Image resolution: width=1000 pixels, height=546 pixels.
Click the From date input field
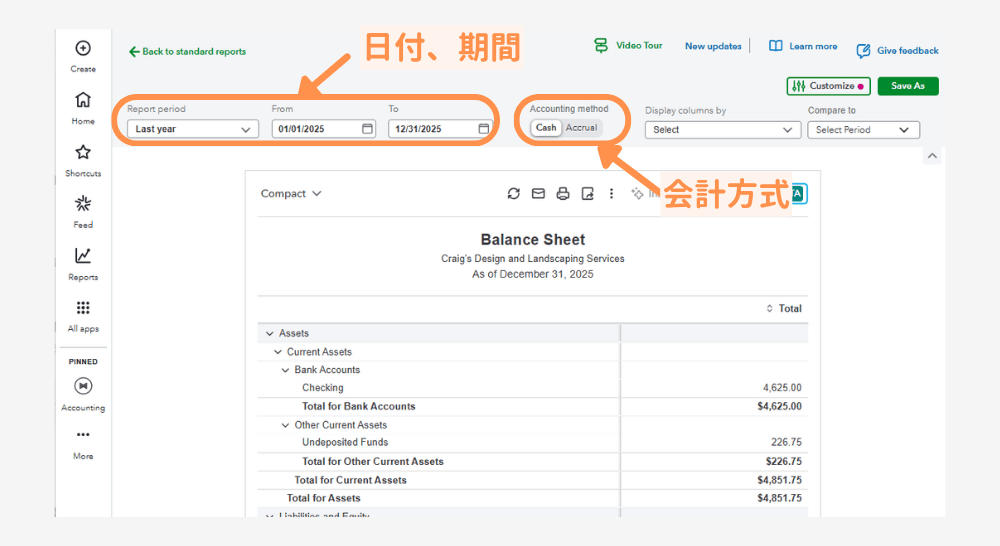tap(317, 129)
